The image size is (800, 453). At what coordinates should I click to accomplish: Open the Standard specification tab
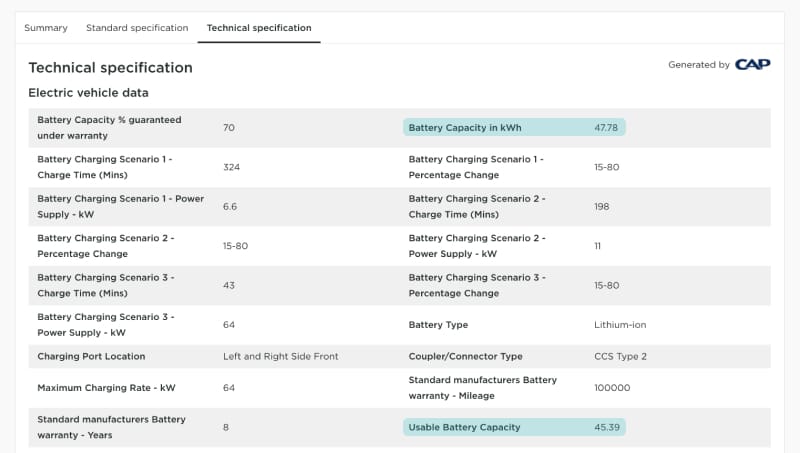coord(137,28)
